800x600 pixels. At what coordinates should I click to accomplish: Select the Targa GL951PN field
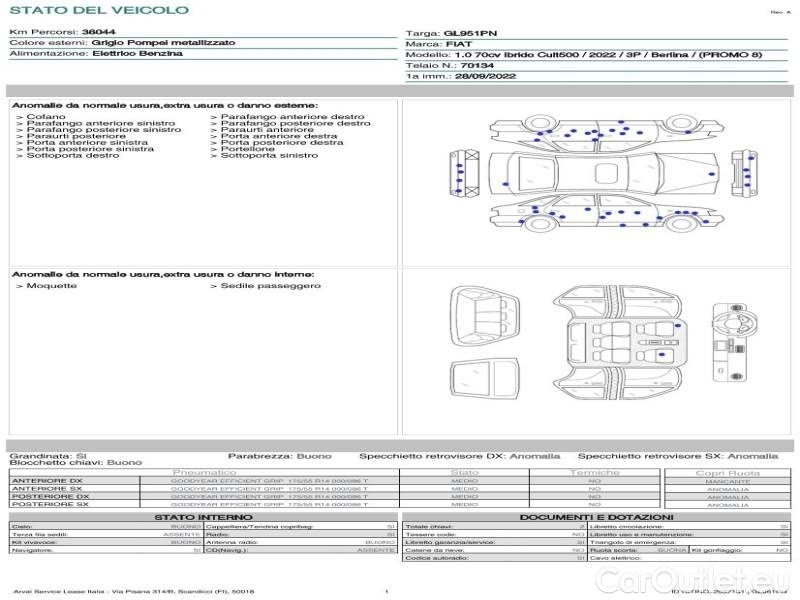tap(450, 33)
